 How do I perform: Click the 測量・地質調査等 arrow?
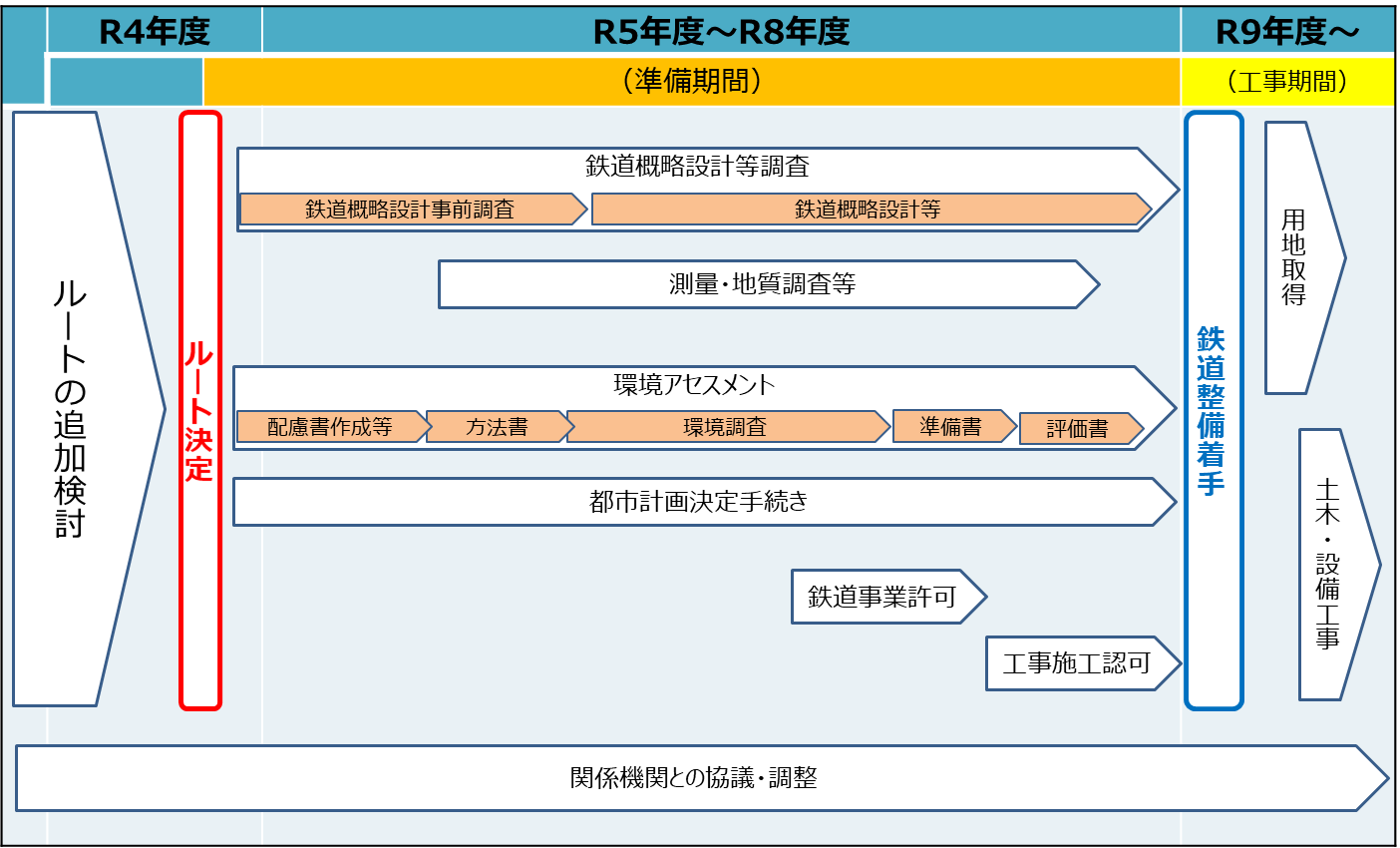click(768, 284)
